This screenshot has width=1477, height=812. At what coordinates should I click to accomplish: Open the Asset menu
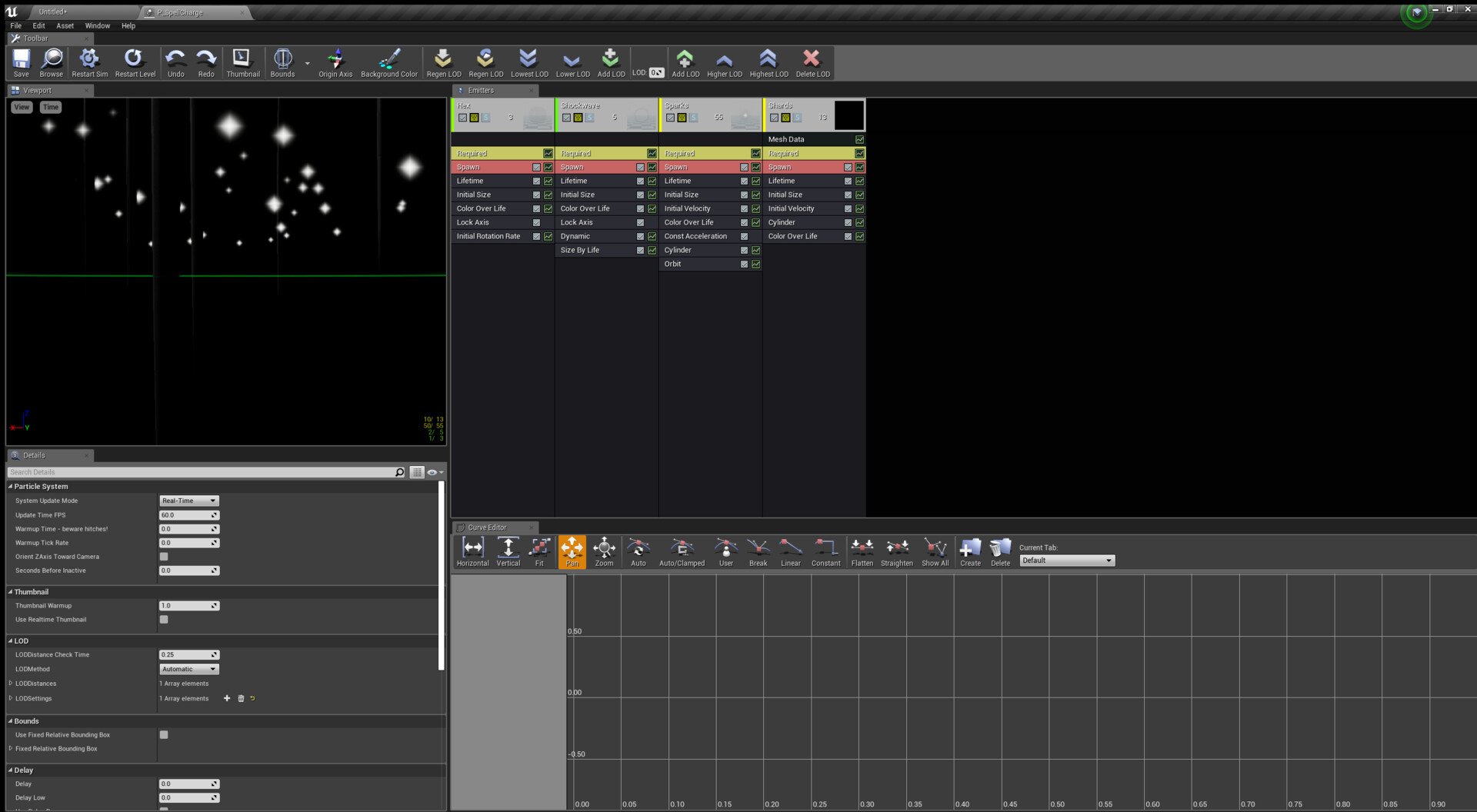[65, 26]
